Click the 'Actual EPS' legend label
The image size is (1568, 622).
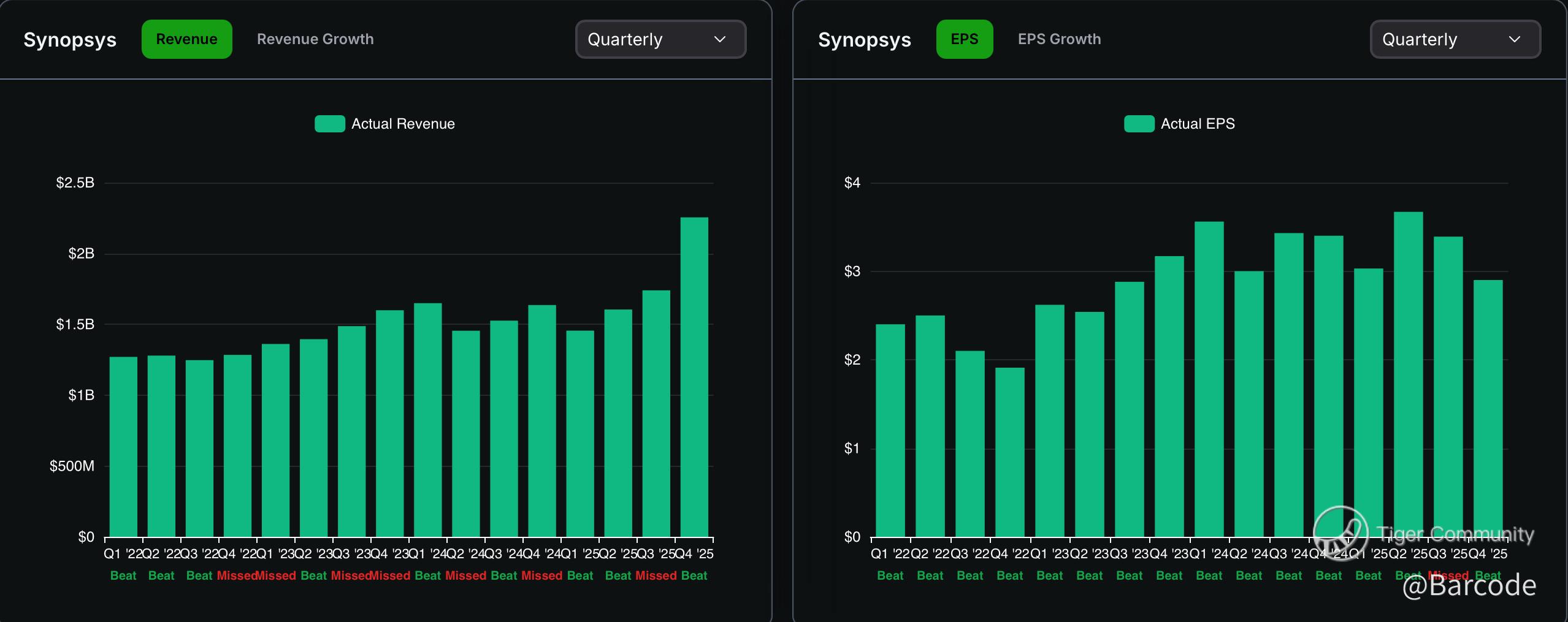pos(1198,124)
